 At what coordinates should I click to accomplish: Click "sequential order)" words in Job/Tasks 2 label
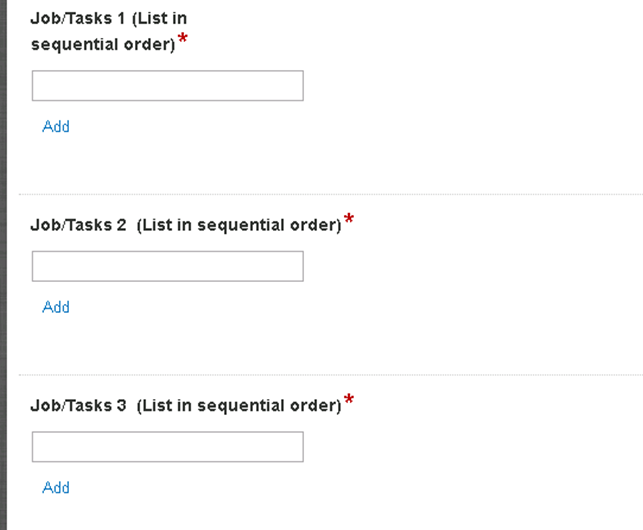269,225
